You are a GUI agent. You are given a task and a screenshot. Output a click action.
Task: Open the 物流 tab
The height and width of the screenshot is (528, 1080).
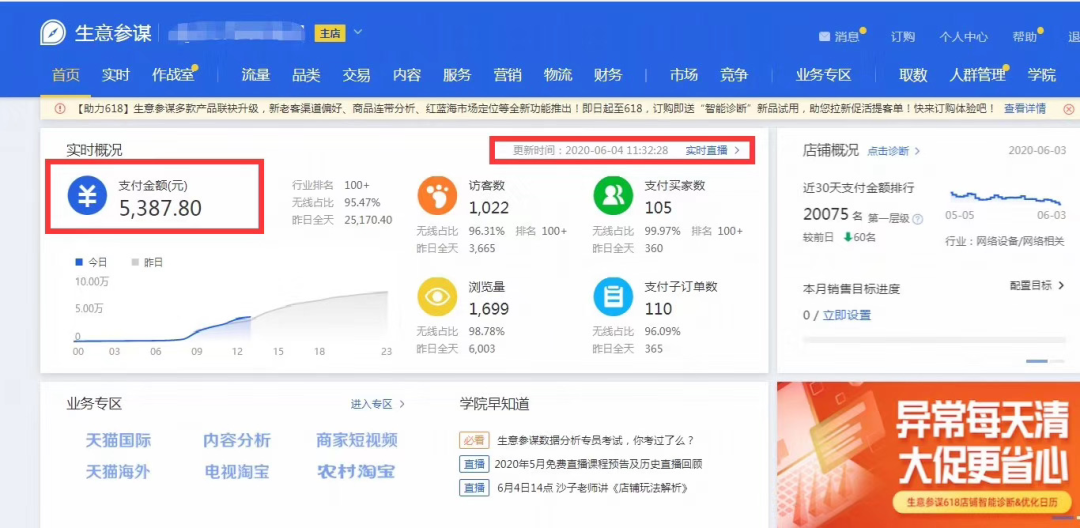tap(558, 75)
